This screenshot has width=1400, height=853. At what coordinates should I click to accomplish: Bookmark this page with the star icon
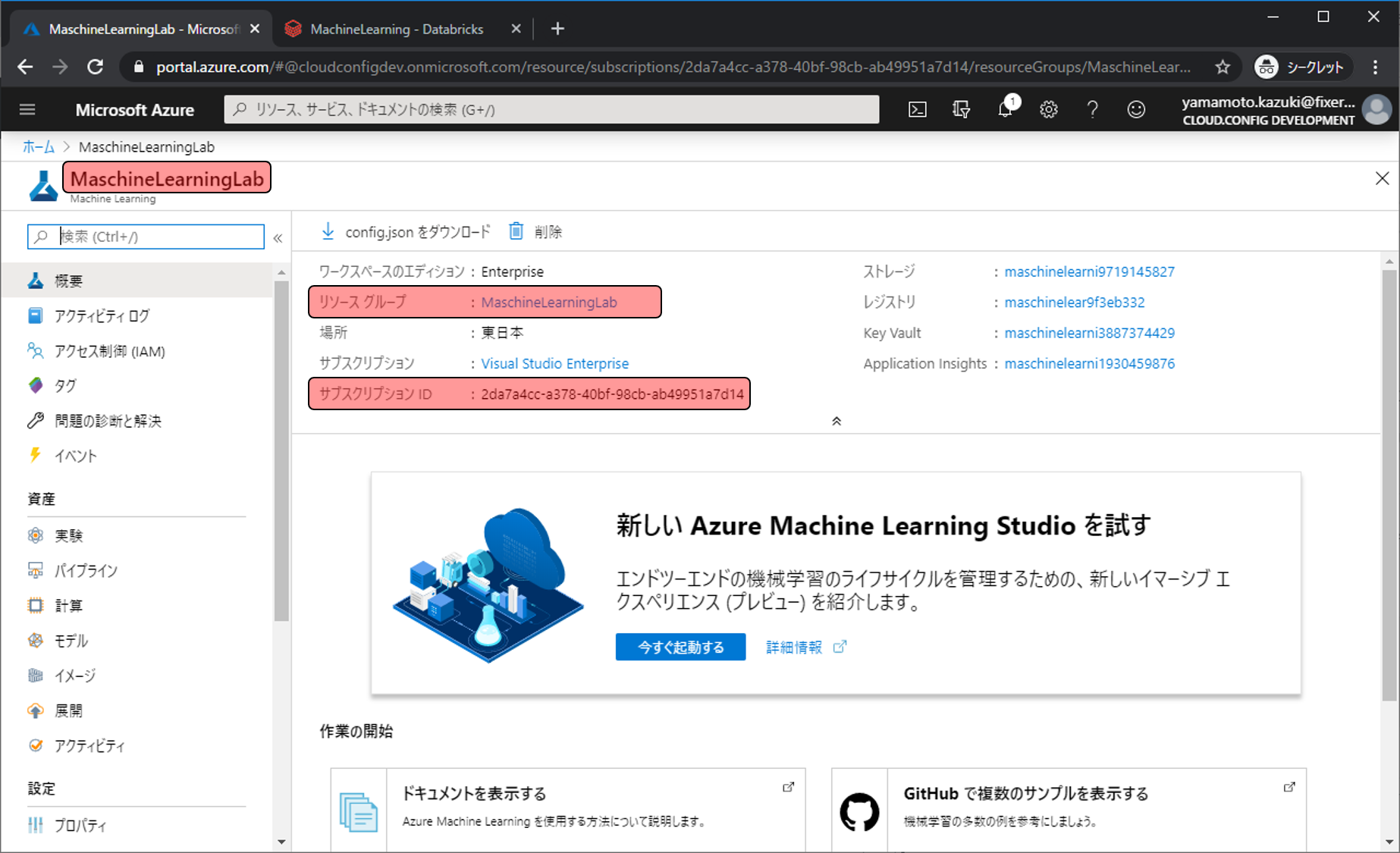click(x=1223, y=67)
